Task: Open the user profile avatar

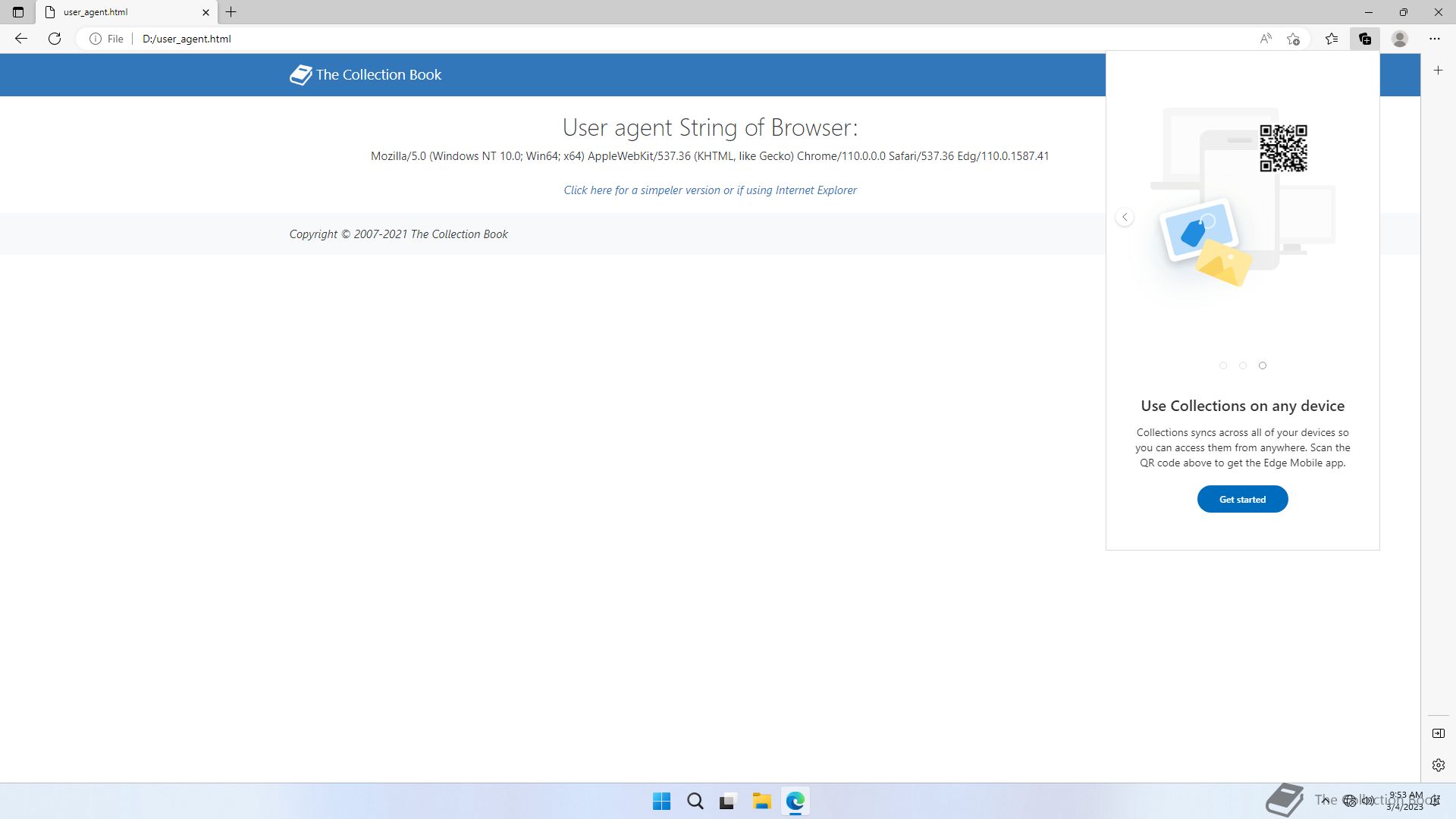Action: (x=1400, y=39)
